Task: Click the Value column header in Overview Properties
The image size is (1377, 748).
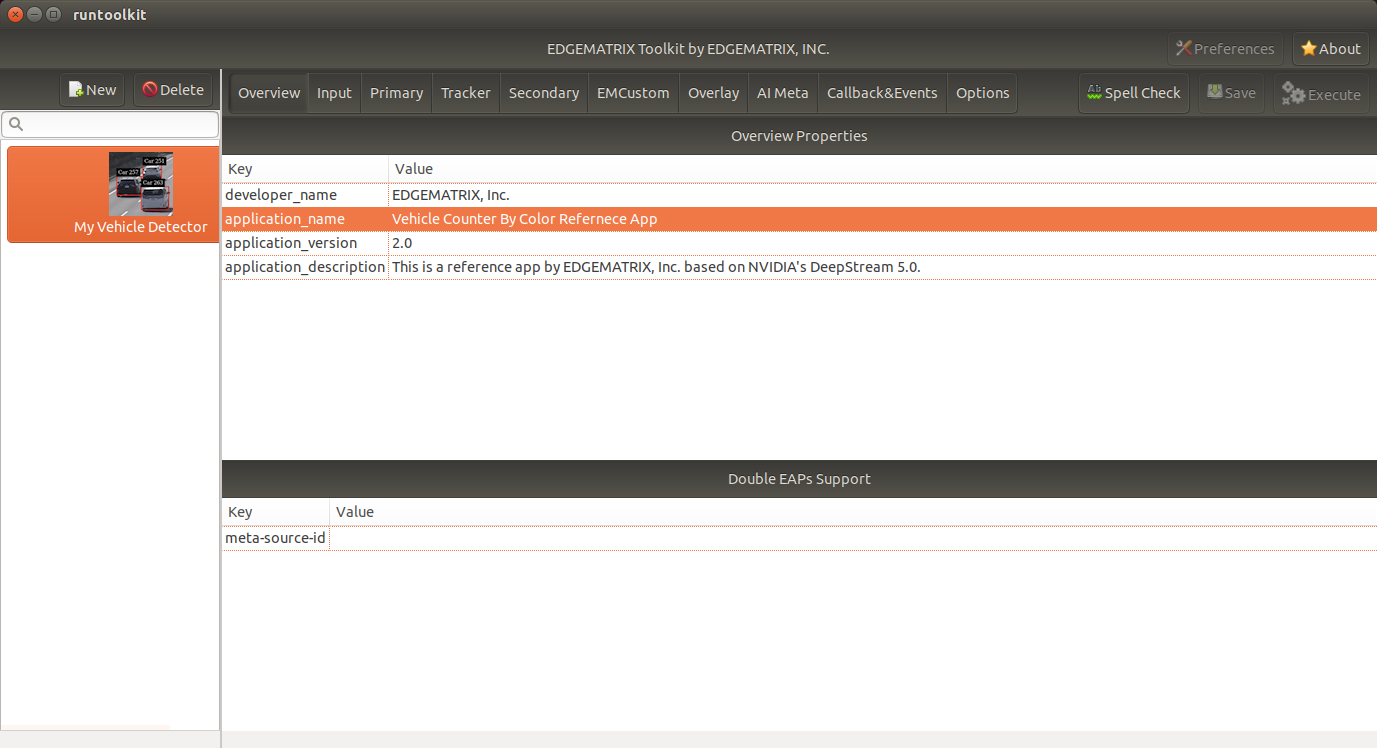Action: (x=883, y=169)
